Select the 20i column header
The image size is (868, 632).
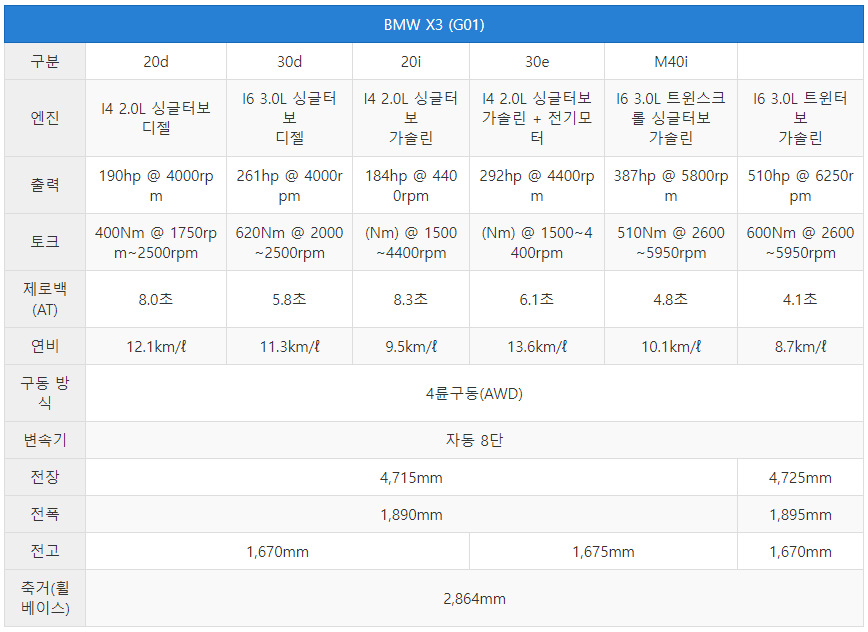411,61
